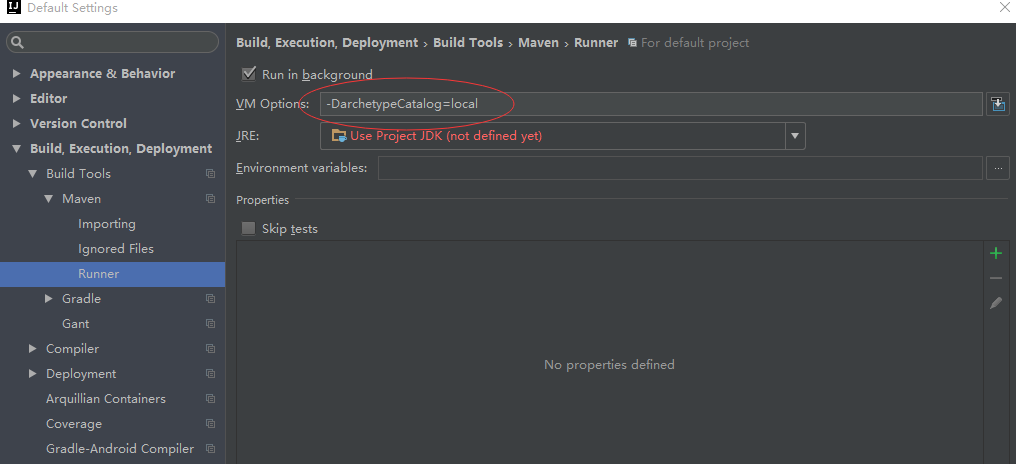Open the Environment variables browse button
This screenshot has height=464, width=1016.
998,168
